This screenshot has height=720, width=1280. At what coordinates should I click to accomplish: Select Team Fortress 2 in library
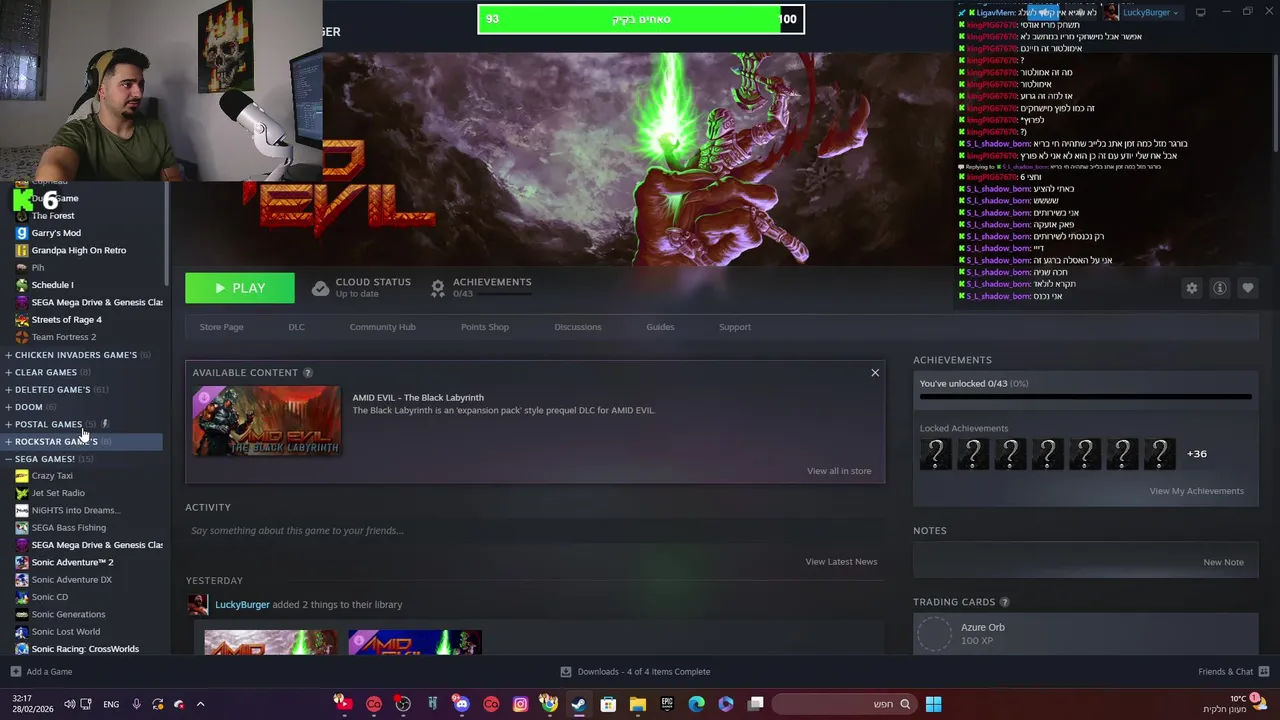[64, 337]
